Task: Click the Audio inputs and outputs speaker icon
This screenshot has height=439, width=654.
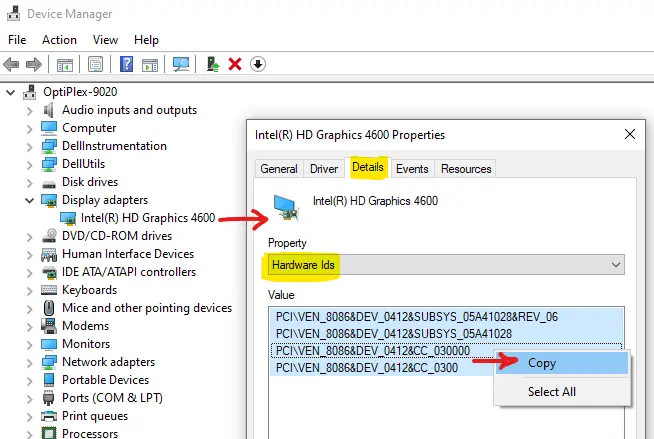Action: tap(49, 110)
